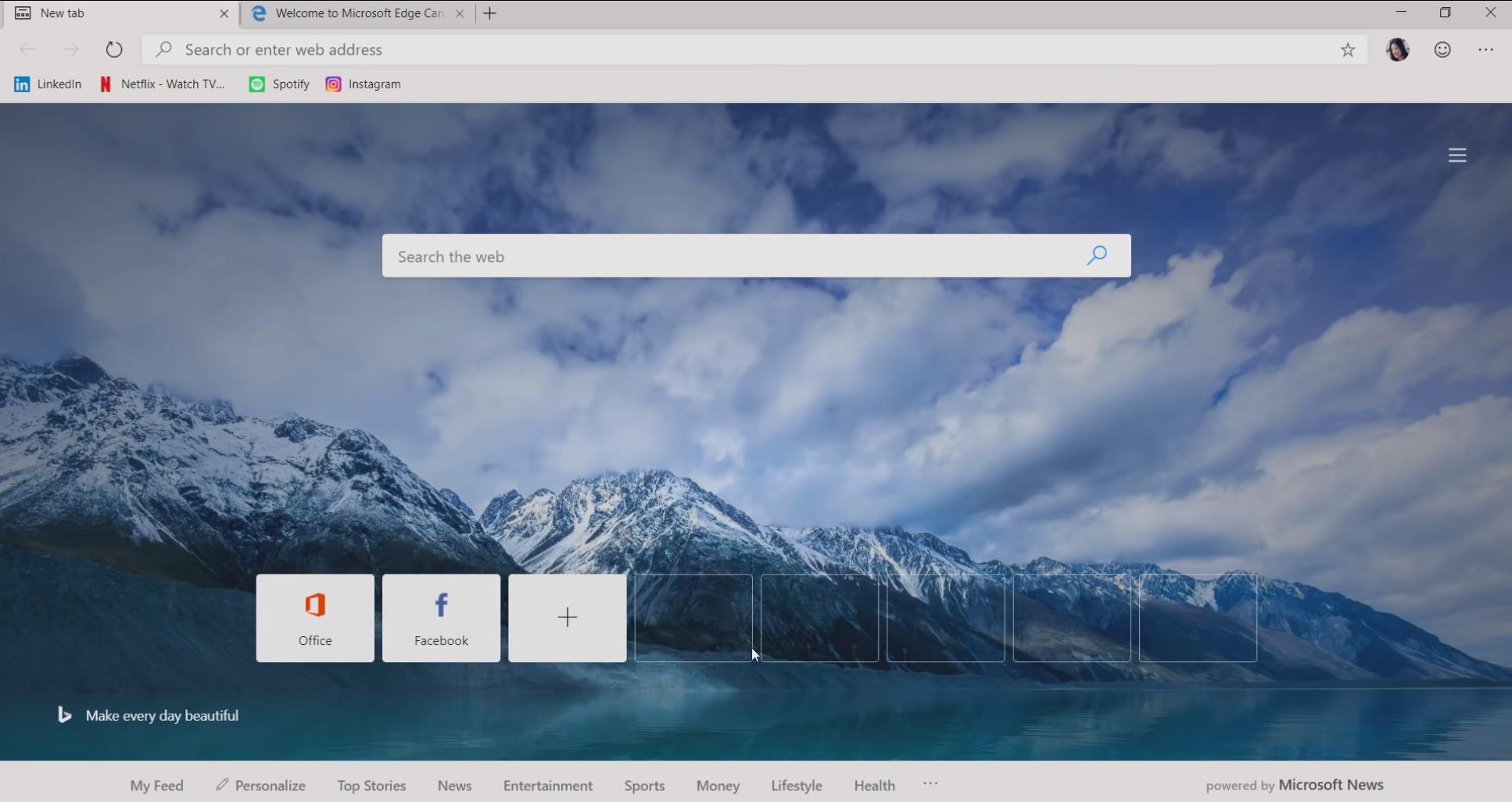Close the Welcome to Microsoft Edge tab
The image size is (1512, 802).
[460, 13]
